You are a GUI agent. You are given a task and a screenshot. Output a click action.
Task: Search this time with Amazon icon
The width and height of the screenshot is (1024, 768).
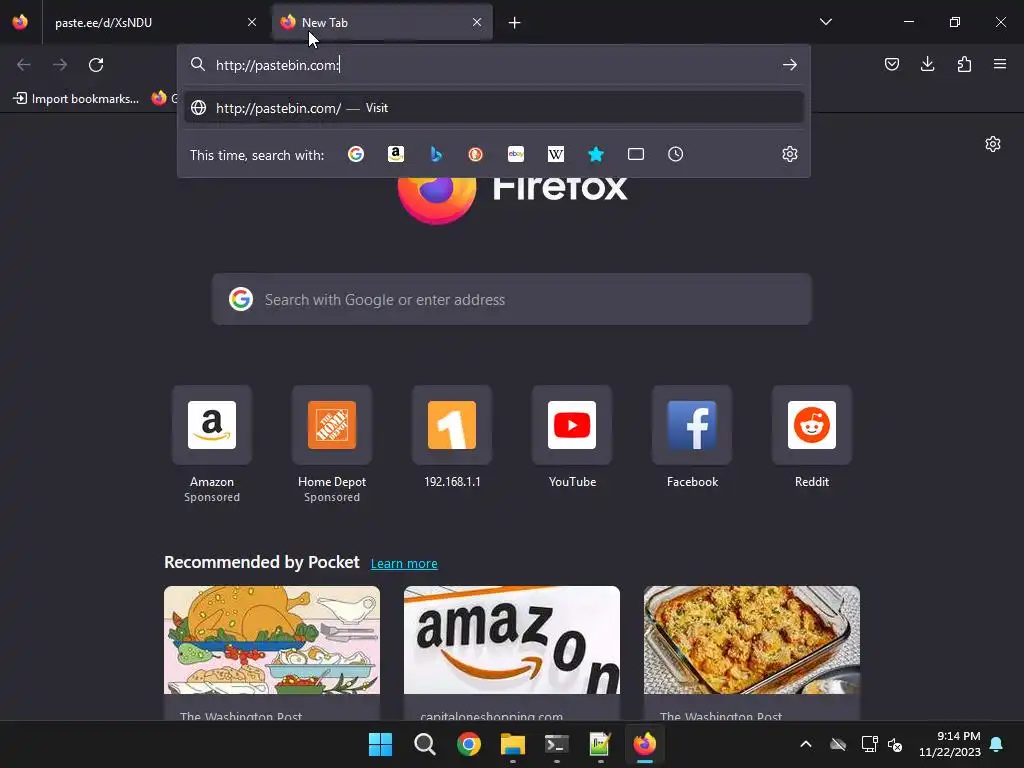(x=396, y=154)
